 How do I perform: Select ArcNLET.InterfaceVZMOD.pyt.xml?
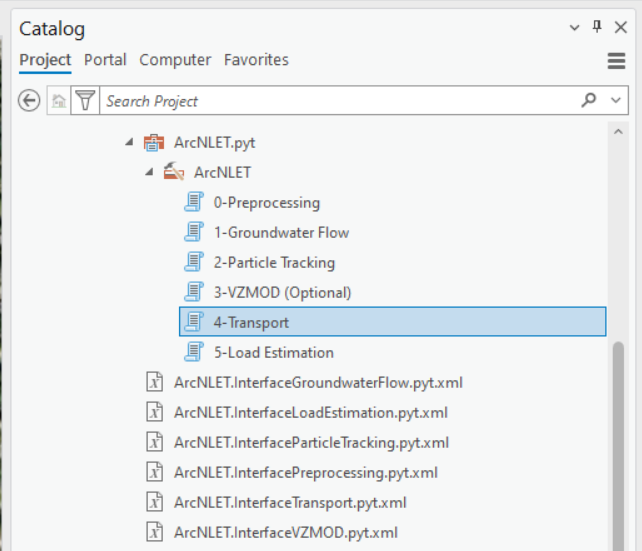pyautogui.click(x=285, y=533)
